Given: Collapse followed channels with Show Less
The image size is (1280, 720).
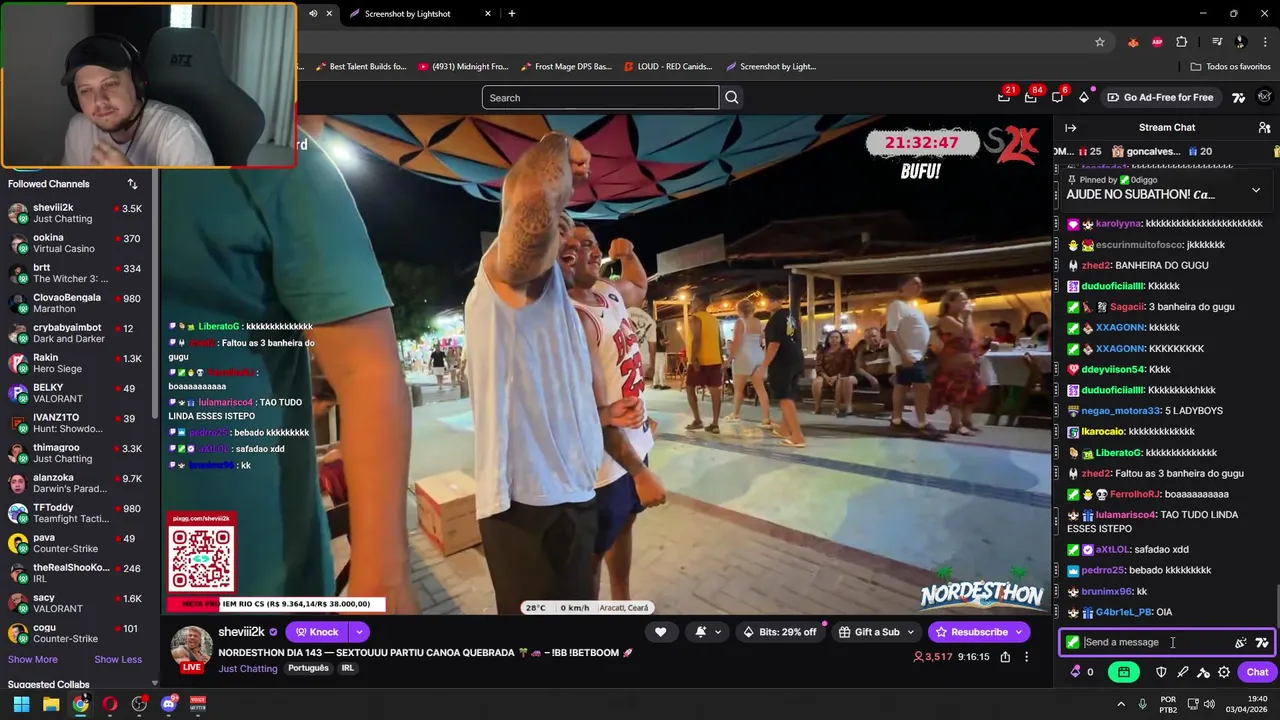Looking at the screenshot, I should 118,659.
